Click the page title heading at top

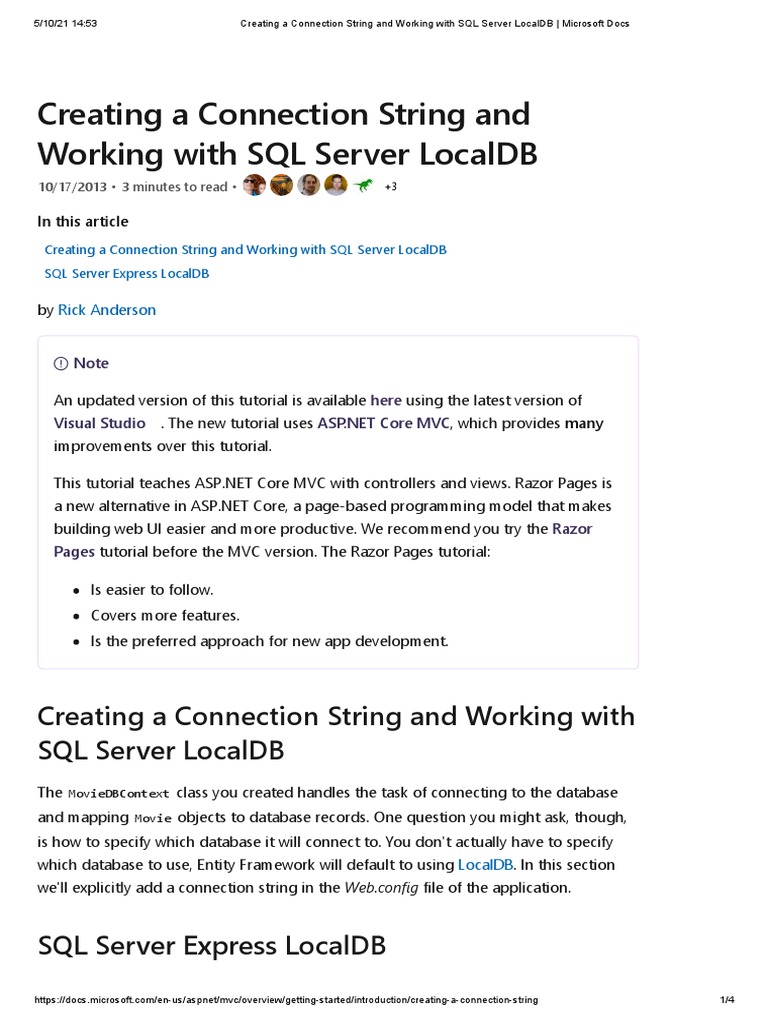(287, 134)
